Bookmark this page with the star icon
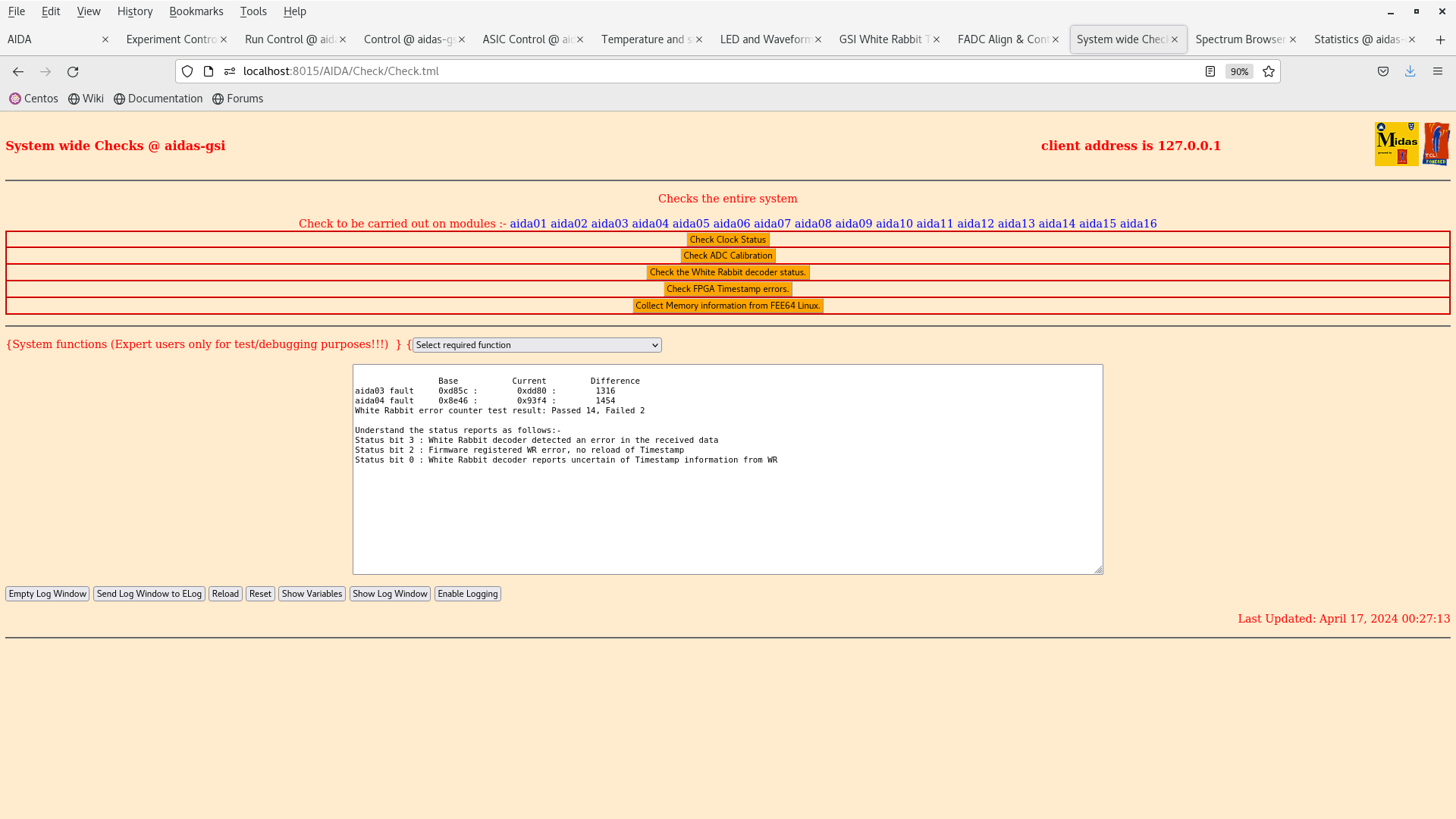The width and height of the screenshot is (1456, 819). click(x=1269, y=71)
